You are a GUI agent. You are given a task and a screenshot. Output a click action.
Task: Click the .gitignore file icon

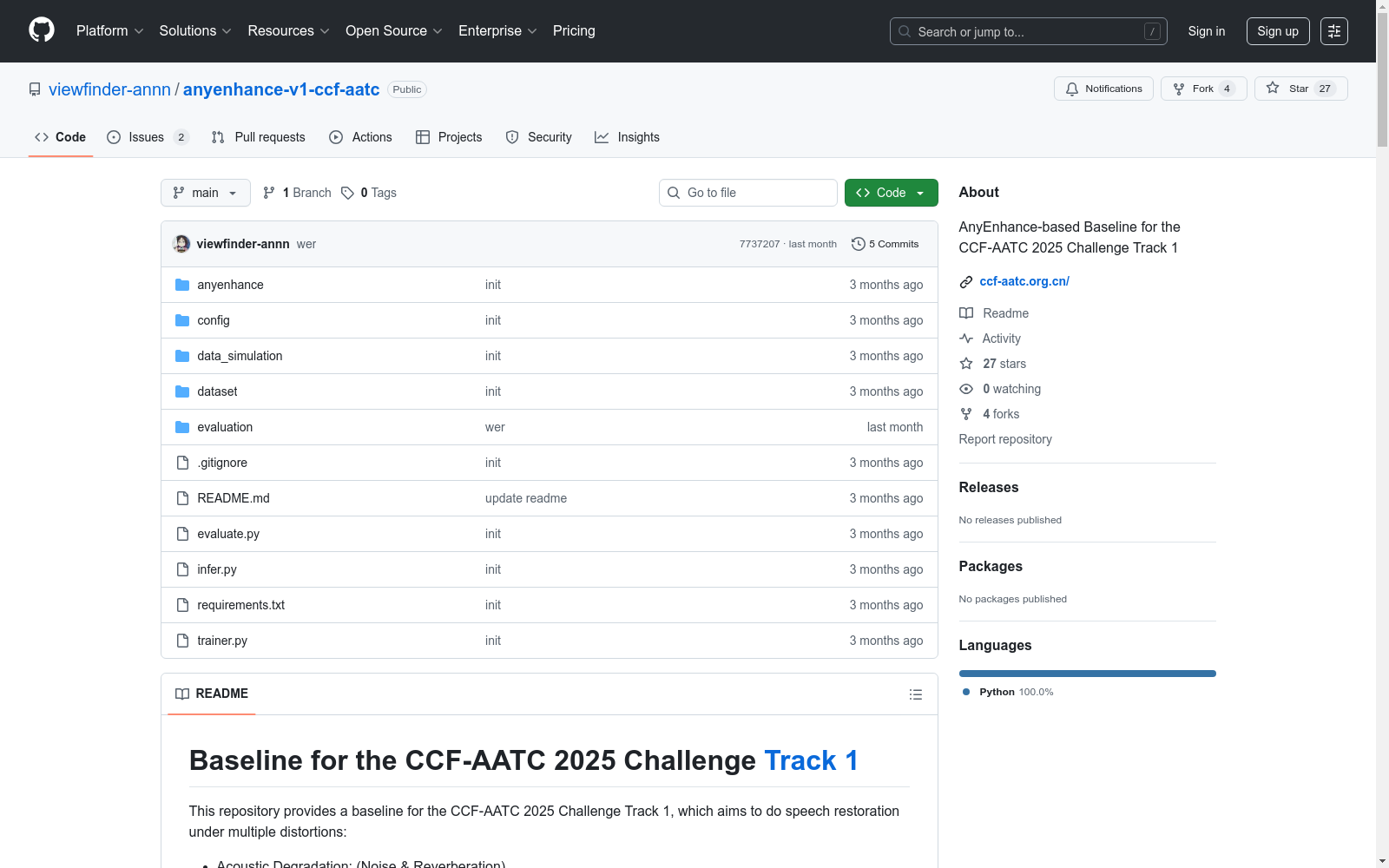coord(182,463)
